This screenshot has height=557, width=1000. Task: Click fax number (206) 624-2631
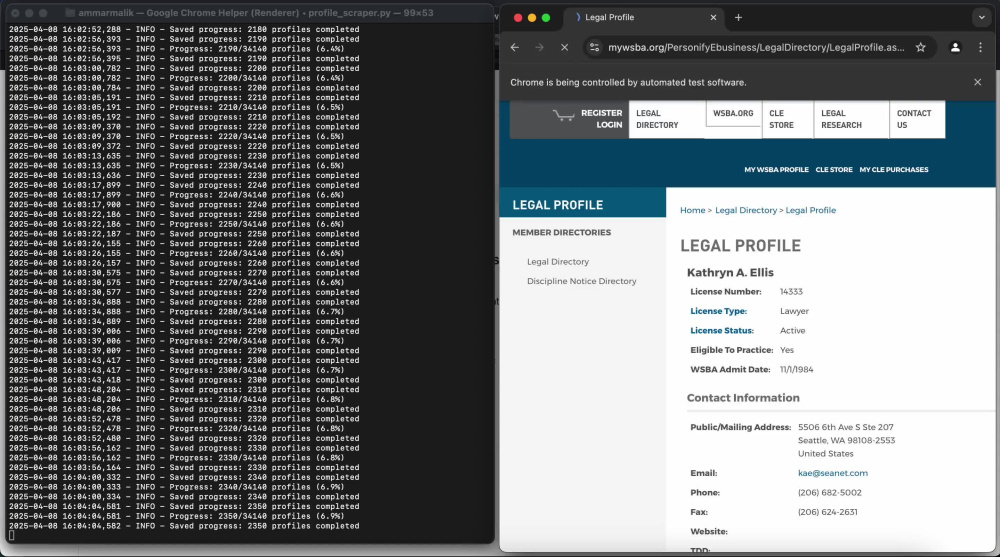pyautogui.click(x=827, y=512)
